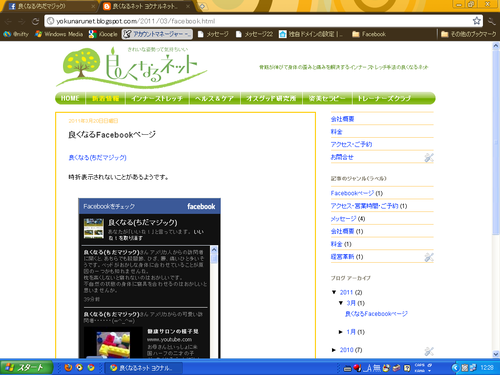Switch to the first Facebook browser tab
This screenshot has width=500, height=375.
point(50,6)
